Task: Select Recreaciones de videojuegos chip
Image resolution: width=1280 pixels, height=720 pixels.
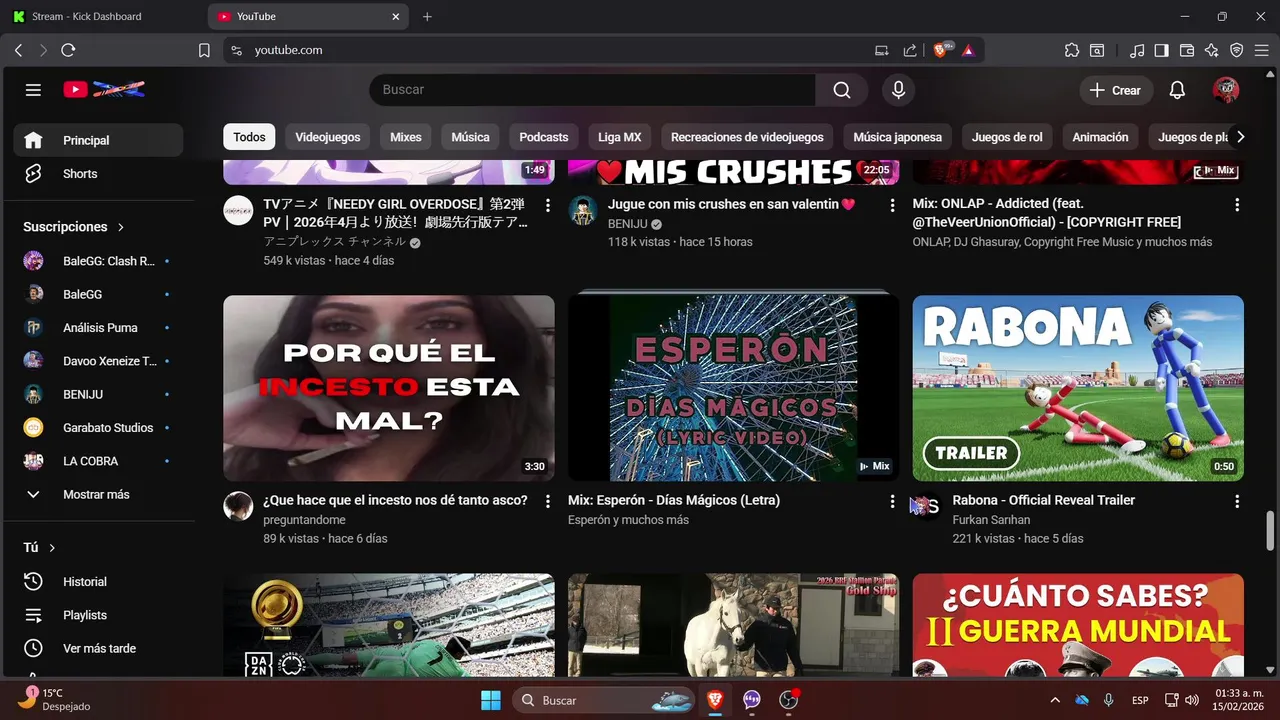Action: [747, 137]
